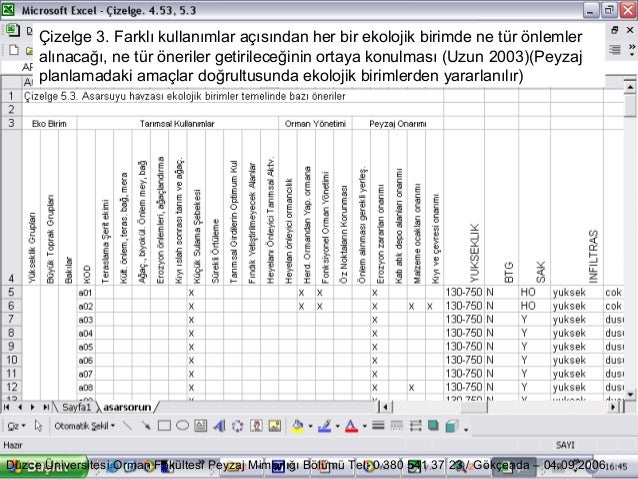
Task: Select the Çizelge 5.3 title cell
Action: tap(184, 96)
